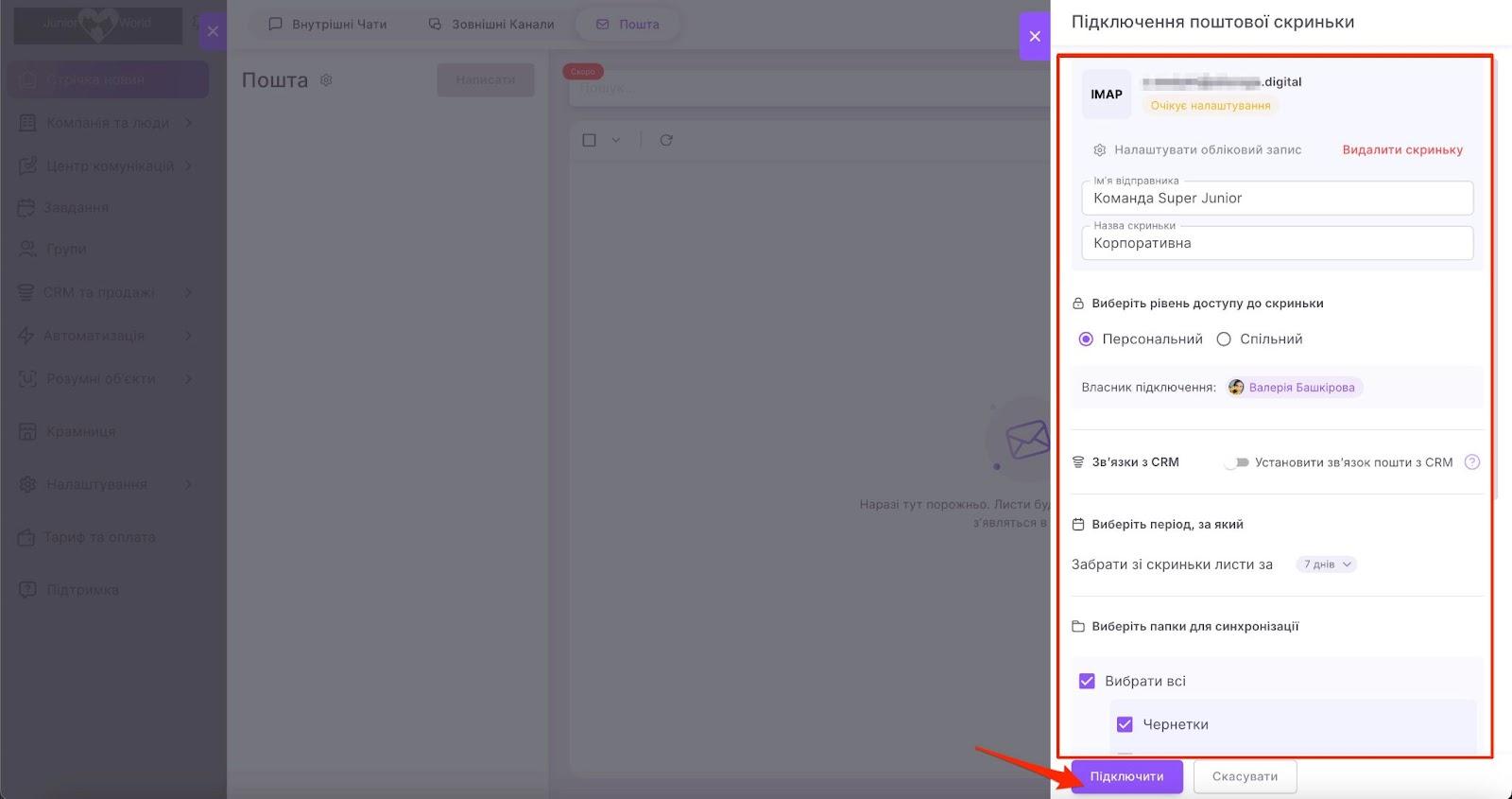Switch to the Внутрішні Чати tab
This screenshot has height=799, width=1512.
pos(328,25)
